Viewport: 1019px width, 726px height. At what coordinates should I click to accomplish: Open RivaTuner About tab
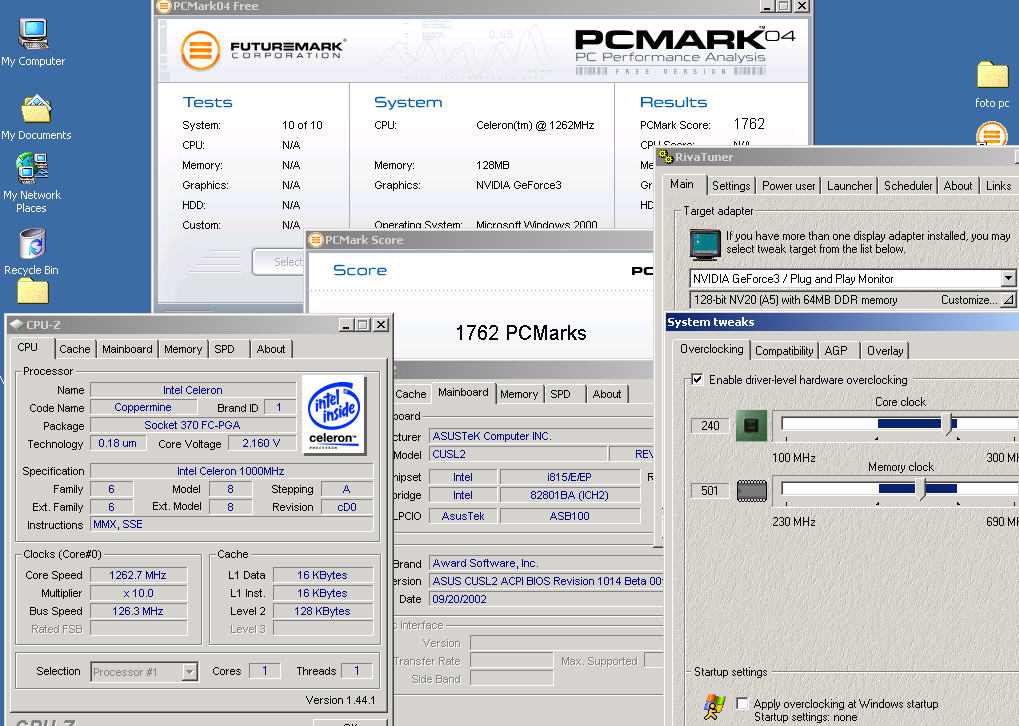coord(957,186)
